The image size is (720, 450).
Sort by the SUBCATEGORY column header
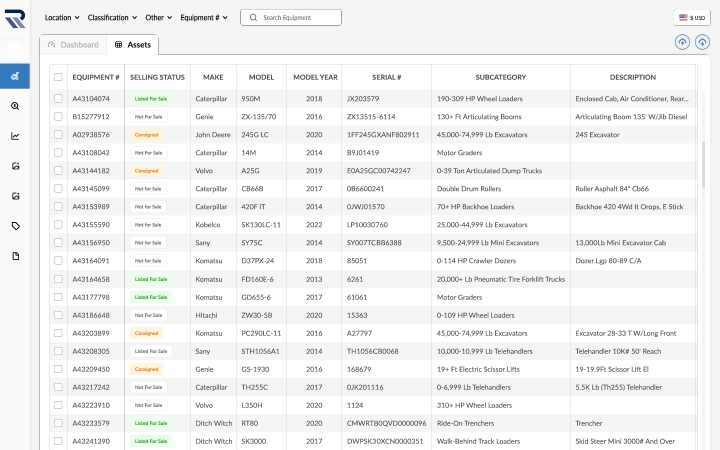click(501, 77)
